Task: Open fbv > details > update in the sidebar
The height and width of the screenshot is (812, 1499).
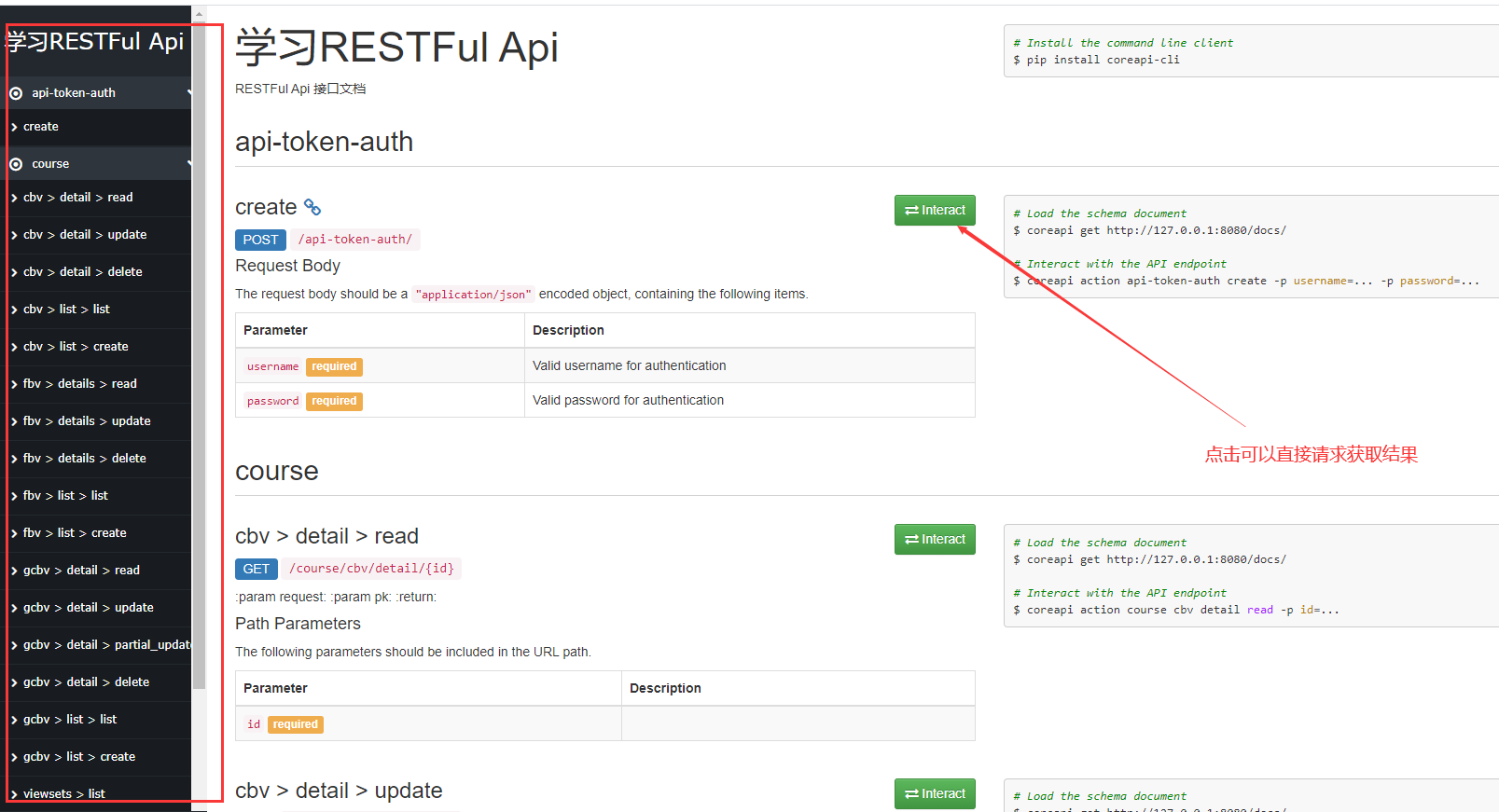Action: pos(87,421)
